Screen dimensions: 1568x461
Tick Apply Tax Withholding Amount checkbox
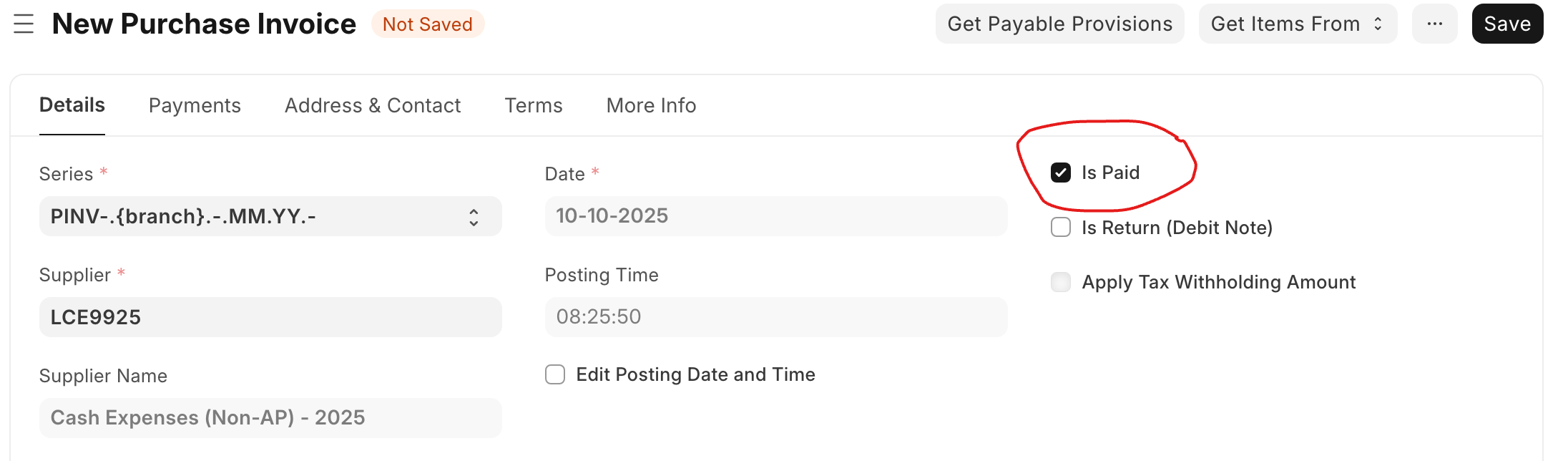coord(1061,282)
